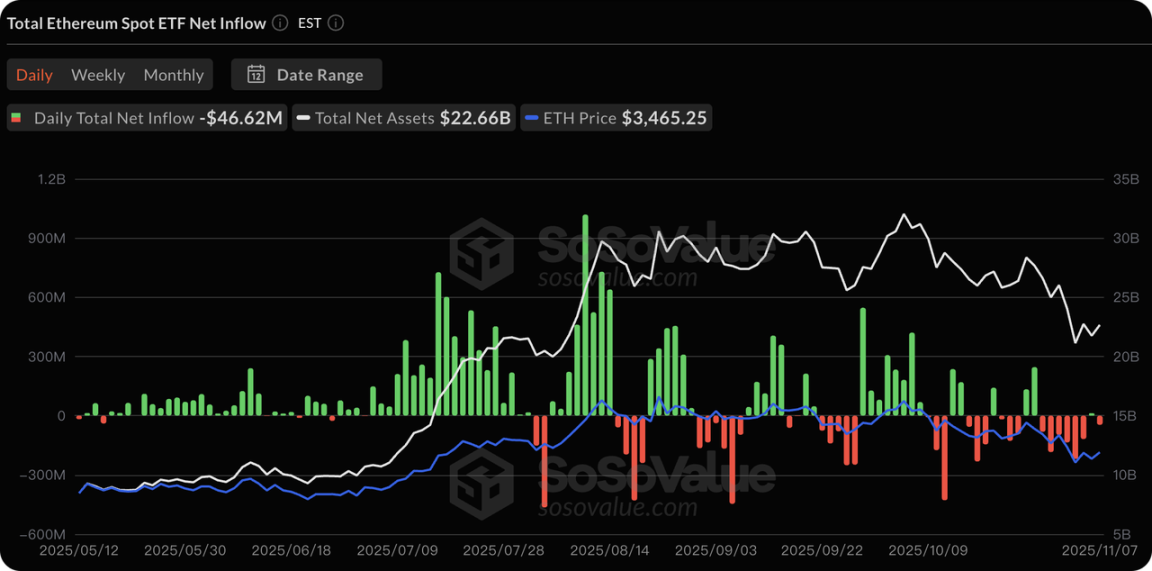
Task: Click the EST timezone label
Action: click(x=309, y=23)
